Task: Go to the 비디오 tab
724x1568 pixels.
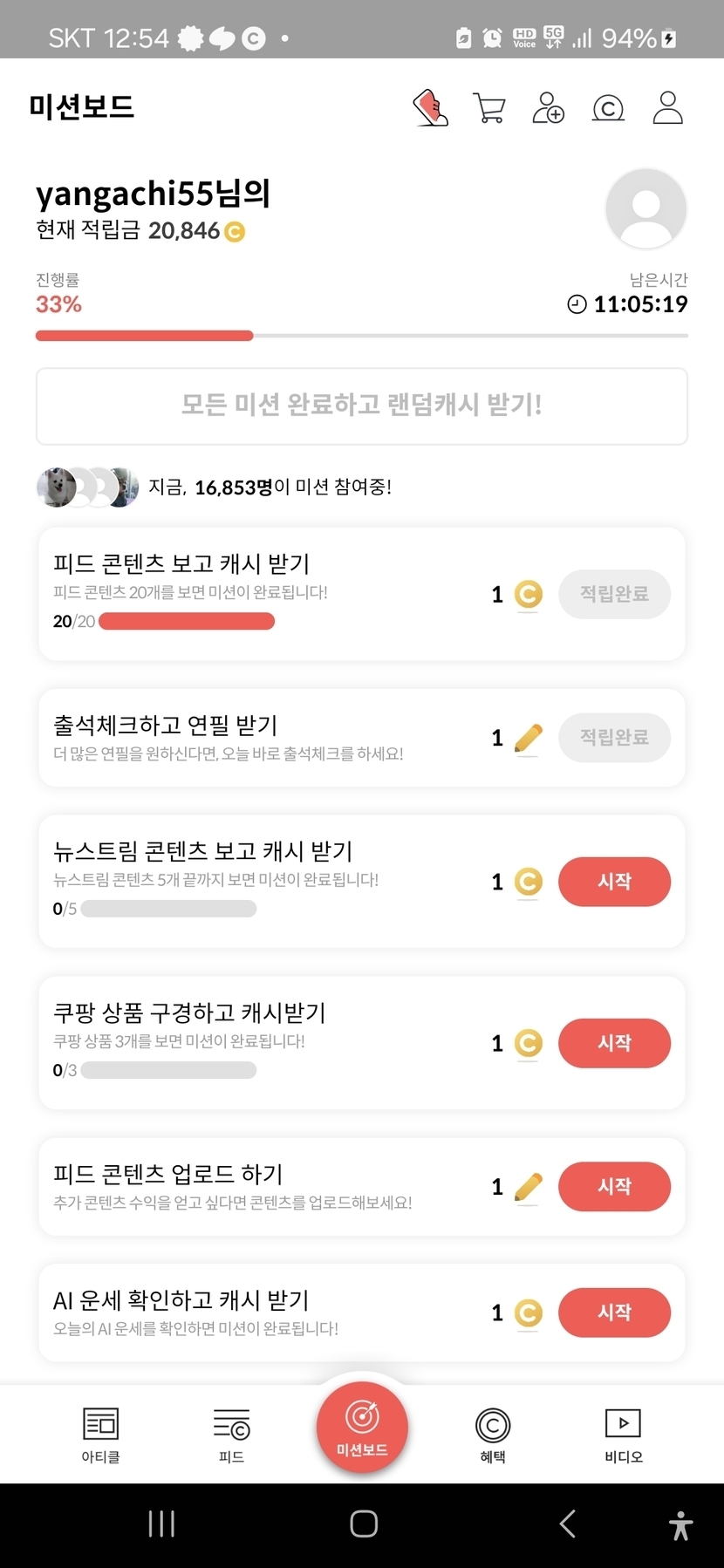Action: pyautogui.click(x=623, y=1435)
